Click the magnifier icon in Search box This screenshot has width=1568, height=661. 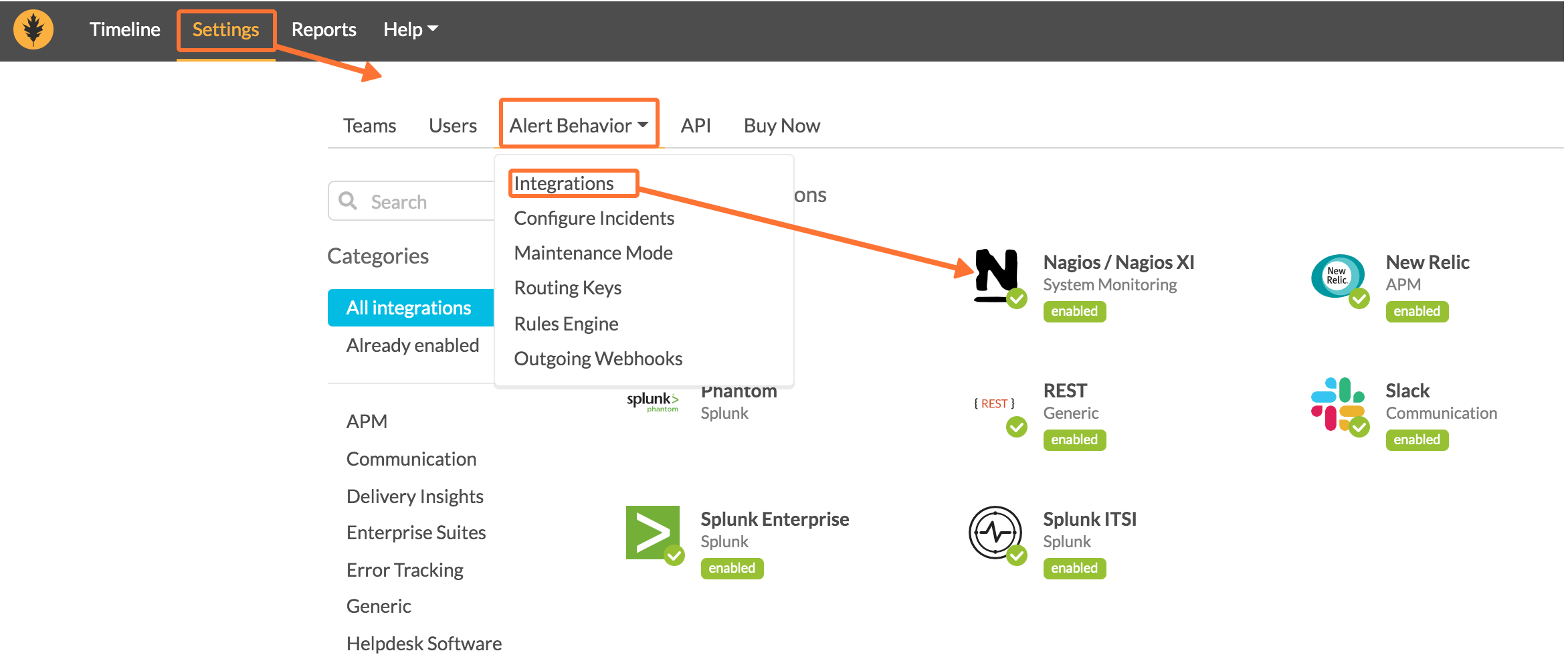coord(348,201)
